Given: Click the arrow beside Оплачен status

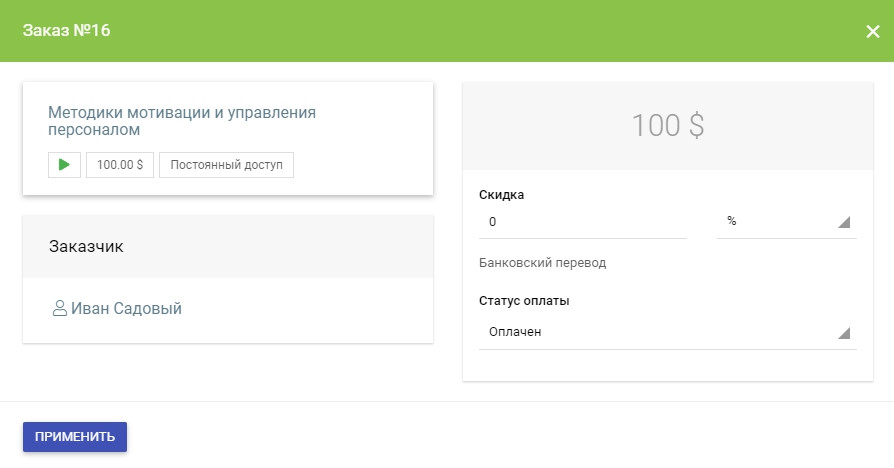Looking at the screenshot, I should tap(843, 333).
